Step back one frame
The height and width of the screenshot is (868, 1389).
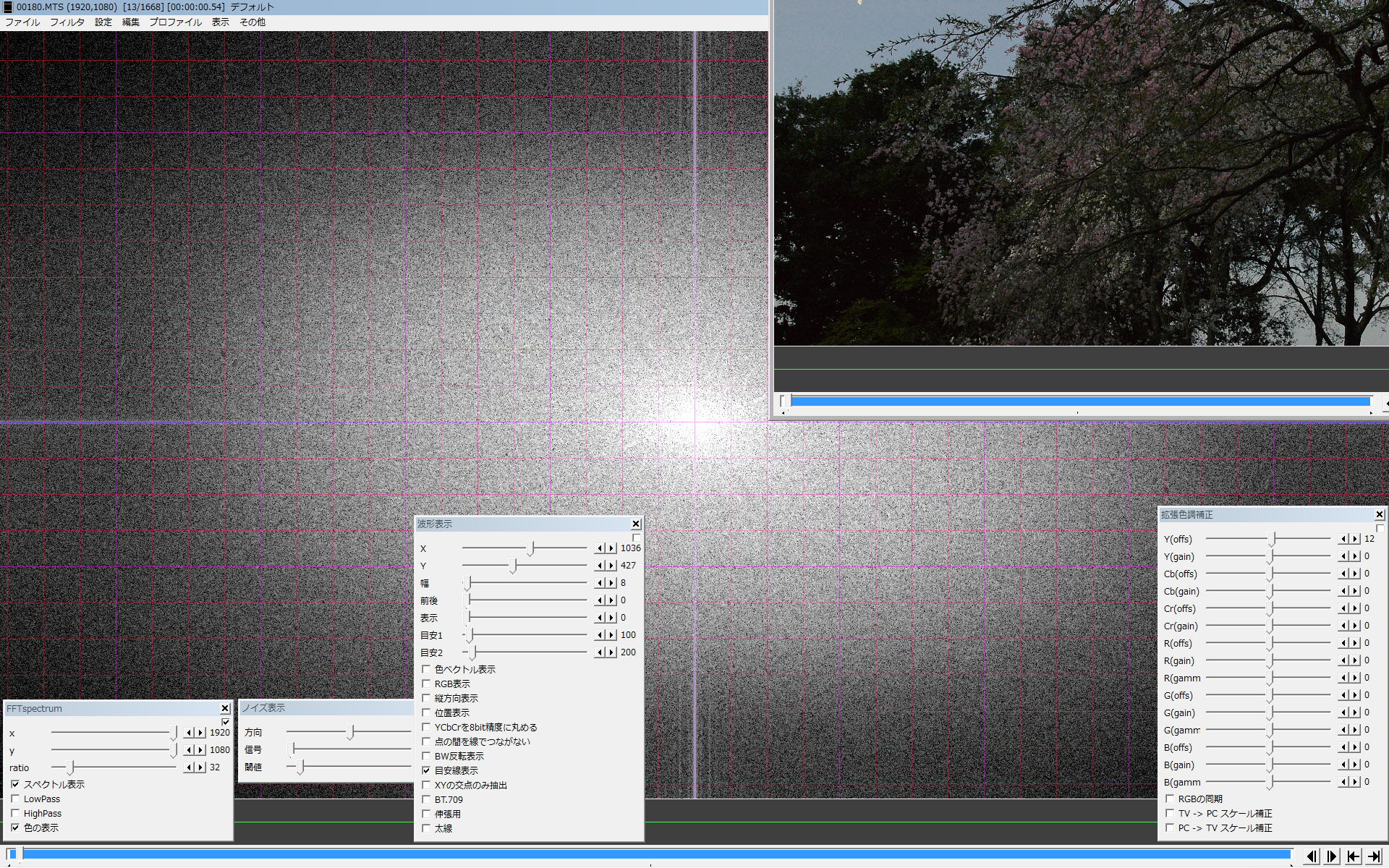1312,856
